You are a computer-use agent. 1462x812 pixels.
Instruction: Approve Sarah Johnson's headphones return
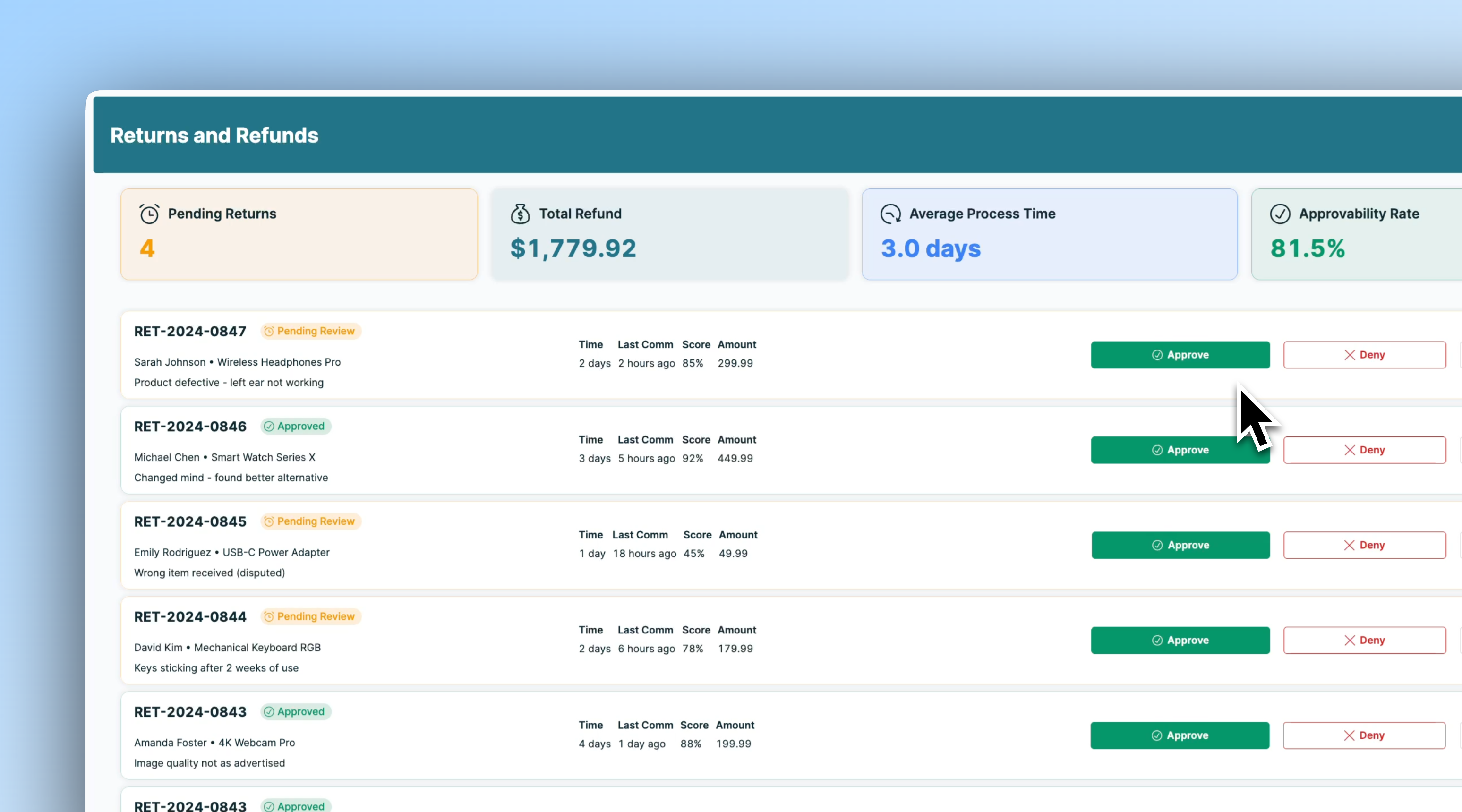(1180, 355)
